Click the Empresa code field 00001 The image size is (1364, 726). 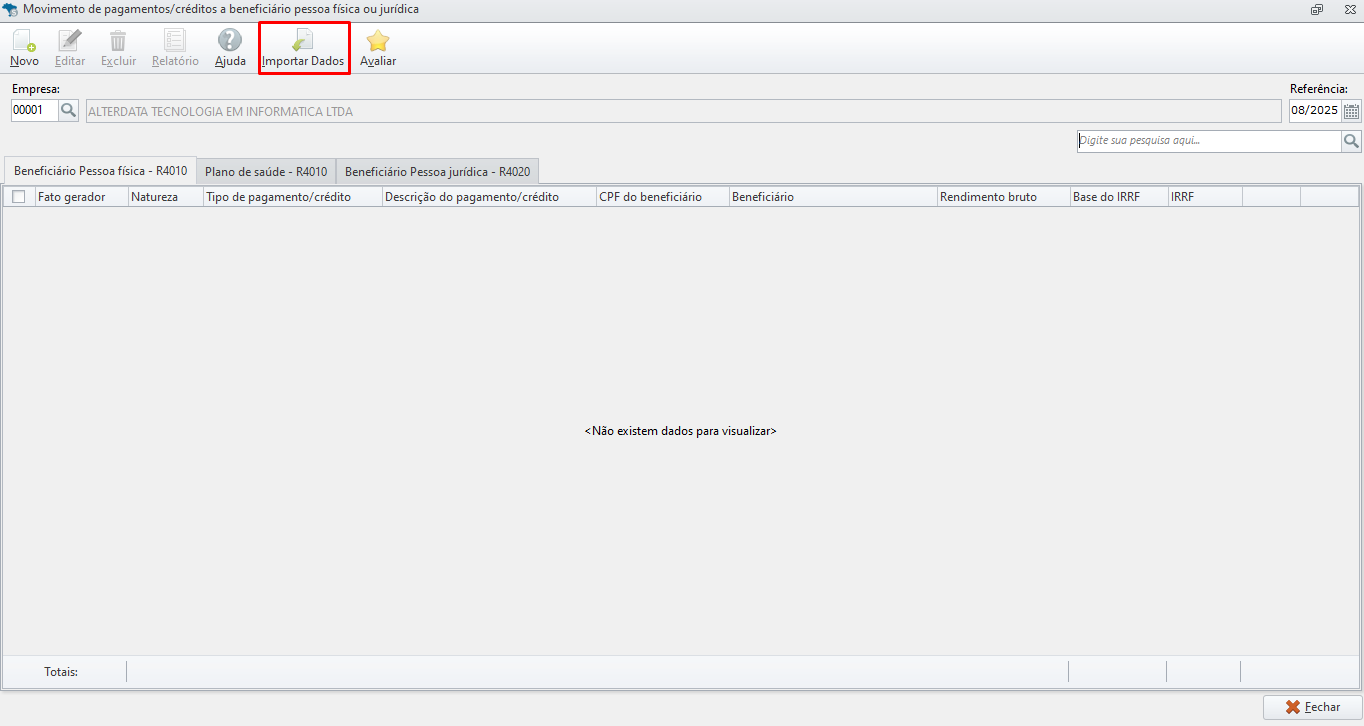(35, 111)
